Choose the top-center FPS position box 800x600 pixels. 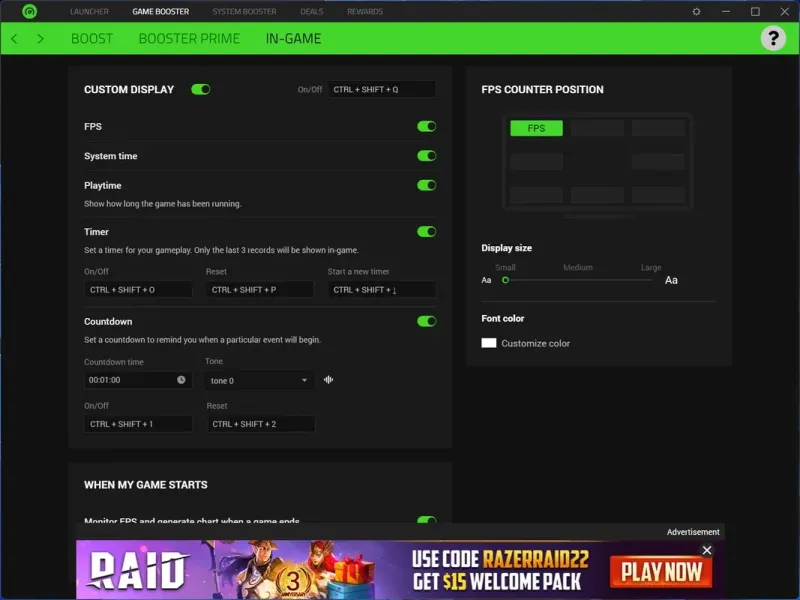tap(597, 128)
